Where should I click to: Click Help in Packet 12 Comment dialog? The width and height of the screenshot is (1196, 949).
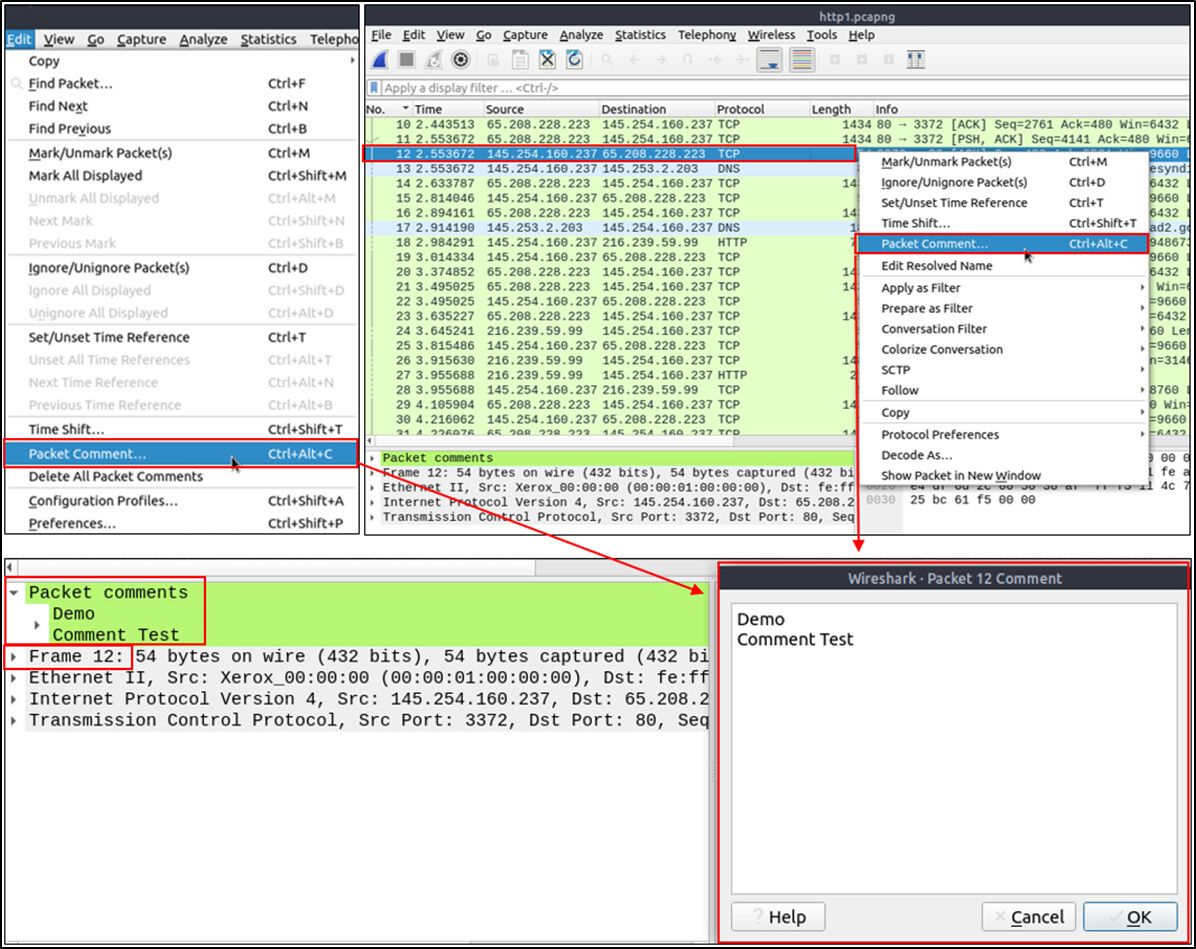pos(778,917)
